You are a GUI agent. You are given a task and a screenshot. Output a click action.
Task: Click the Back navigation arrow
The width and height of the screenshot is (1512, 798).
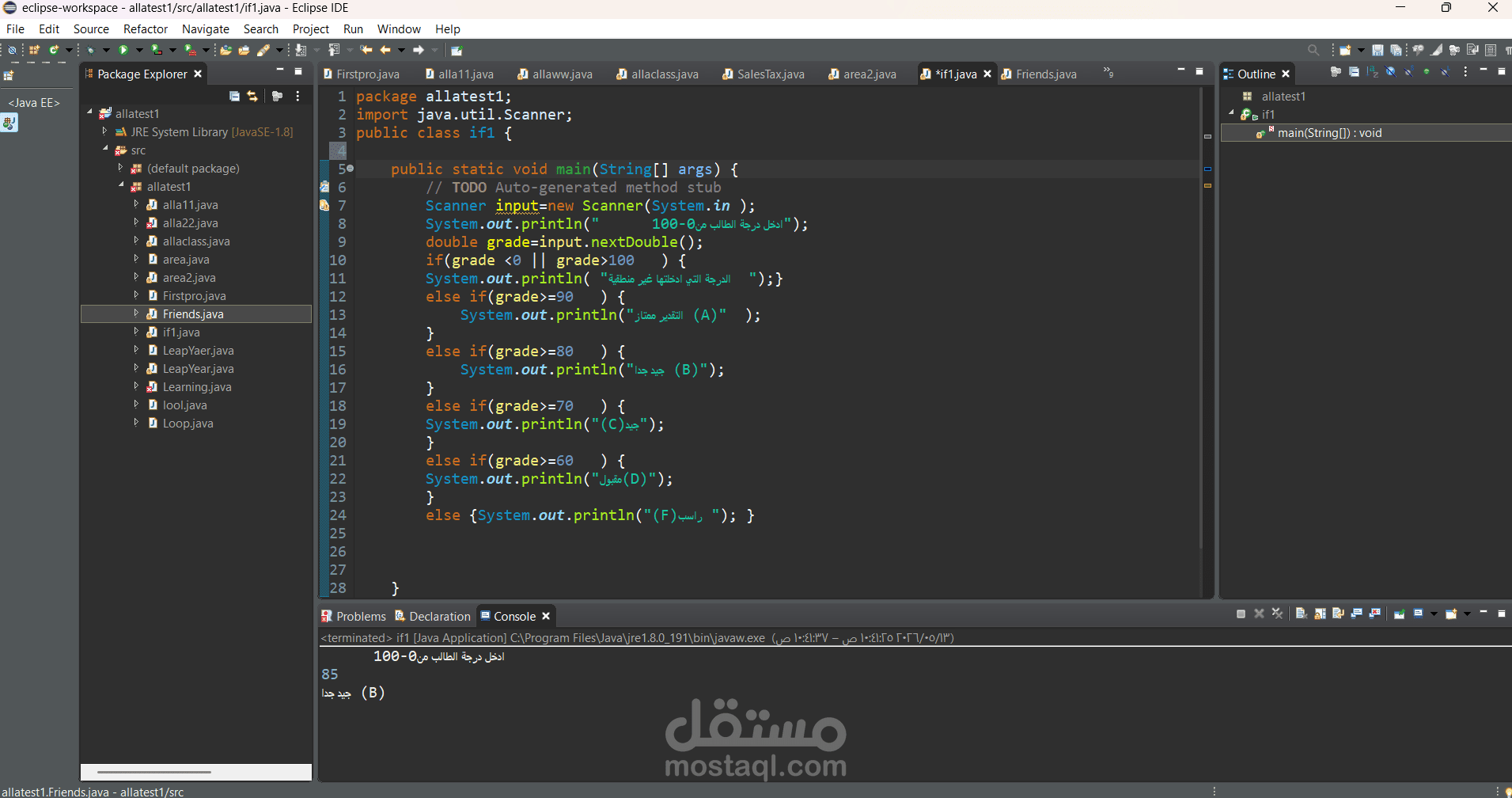pos(385,50)
